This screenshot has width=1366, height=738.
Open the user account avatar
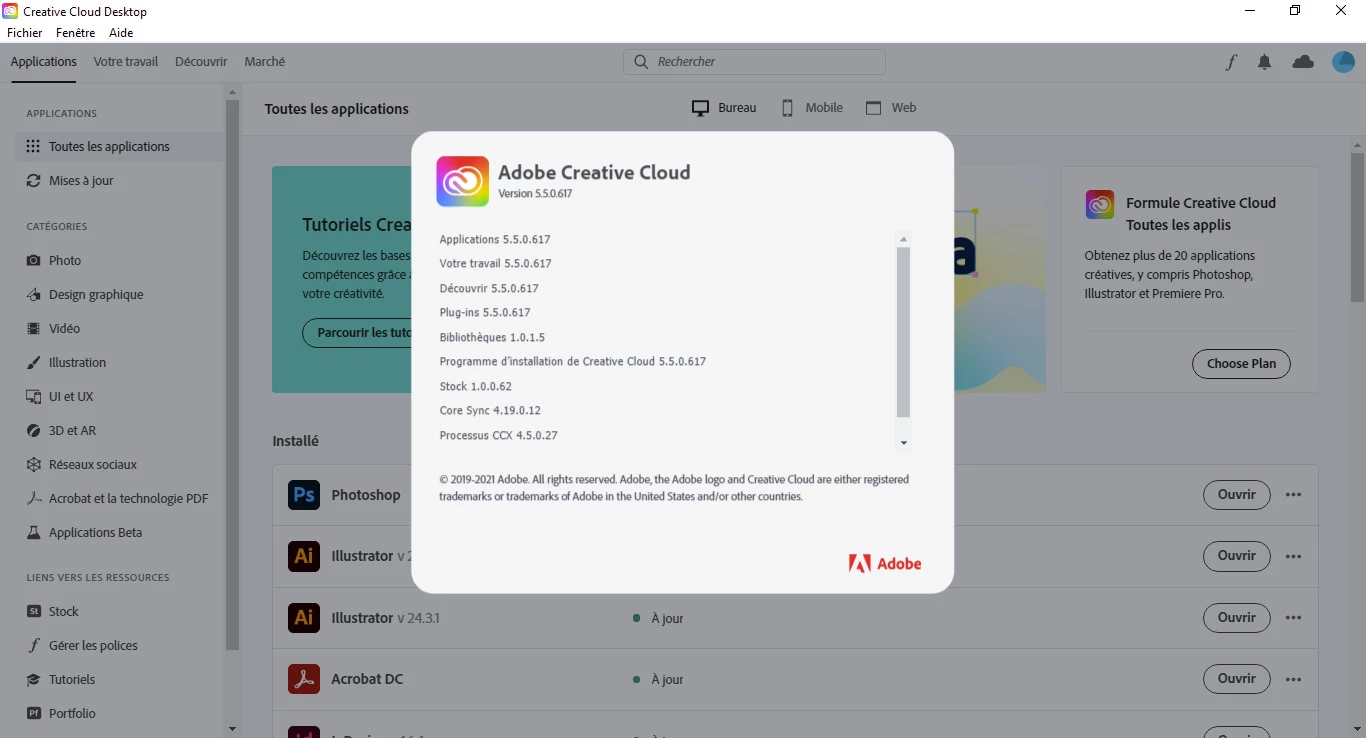tap(1343, 62)
